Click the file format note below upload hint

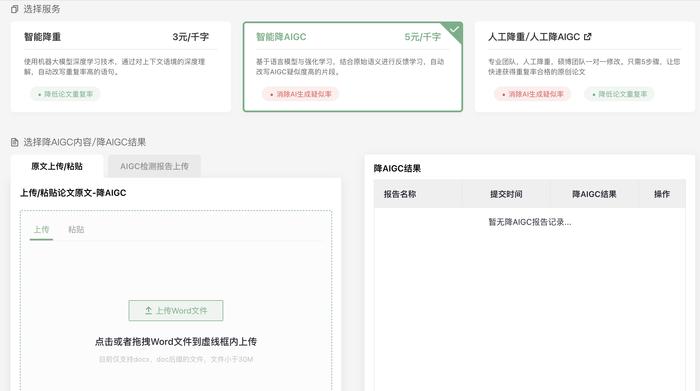click(176, 359)
